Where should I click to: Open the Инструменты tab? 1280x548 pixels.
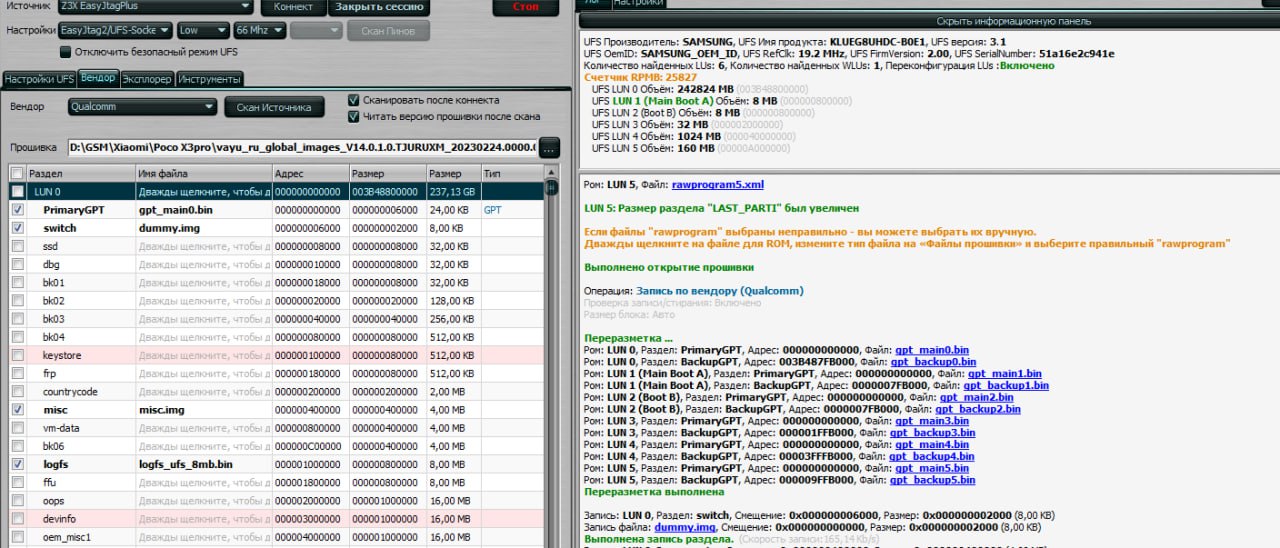(210, 79)
